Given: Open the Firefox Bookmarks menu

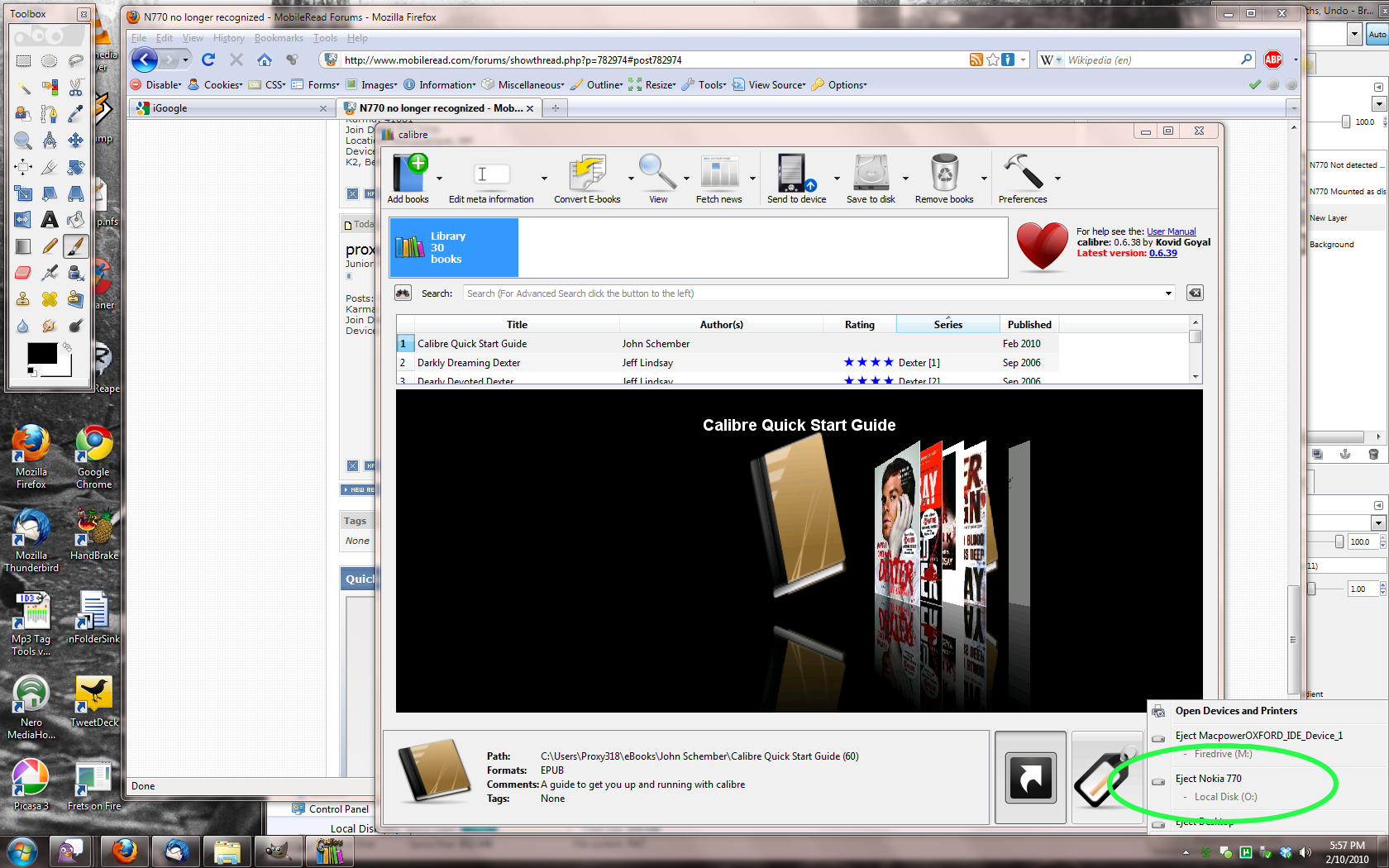Looking at the screenshot, I should pyautogui.click(x=279, y=38).
